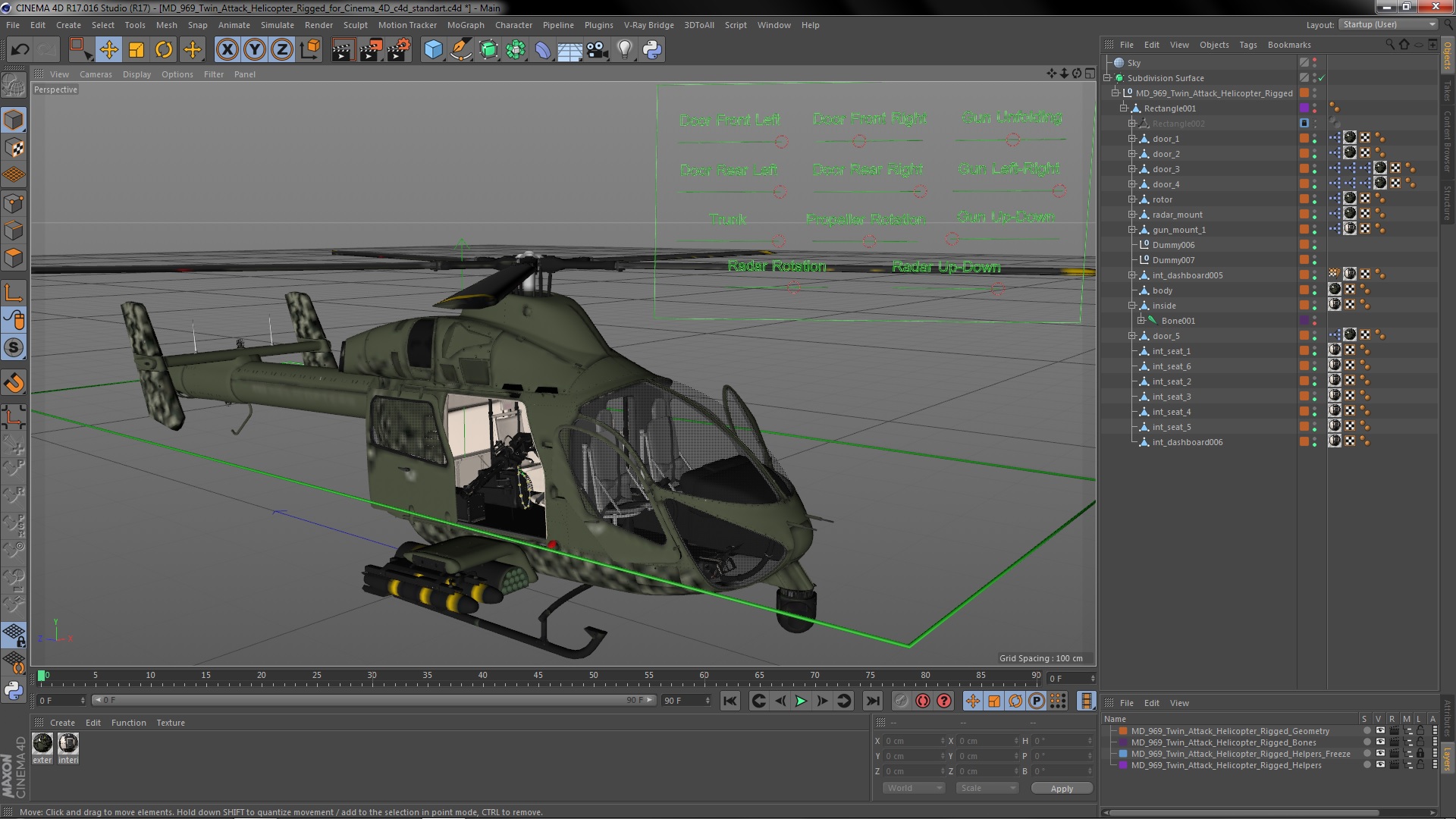Open the Render menu
The height and width of the screenshot is (819, 1456).
319,24
